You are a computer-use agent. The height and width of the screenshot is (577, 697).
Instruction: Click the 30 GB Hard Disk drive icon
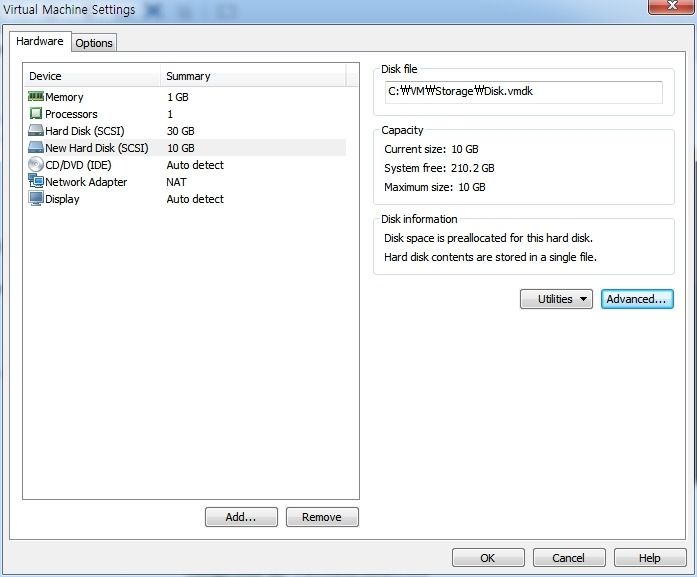36,130
